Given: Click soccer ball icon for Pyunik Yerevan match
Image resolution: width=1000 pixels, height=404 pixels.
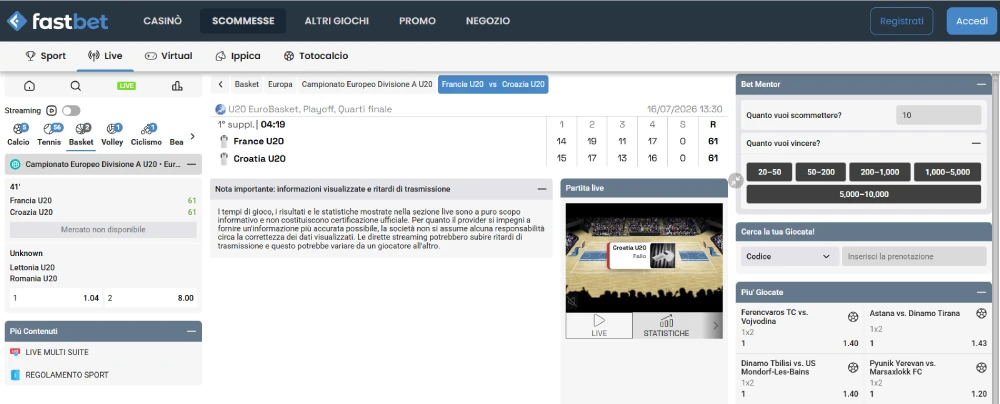Looking at the screenshot, I should [982, 368].
